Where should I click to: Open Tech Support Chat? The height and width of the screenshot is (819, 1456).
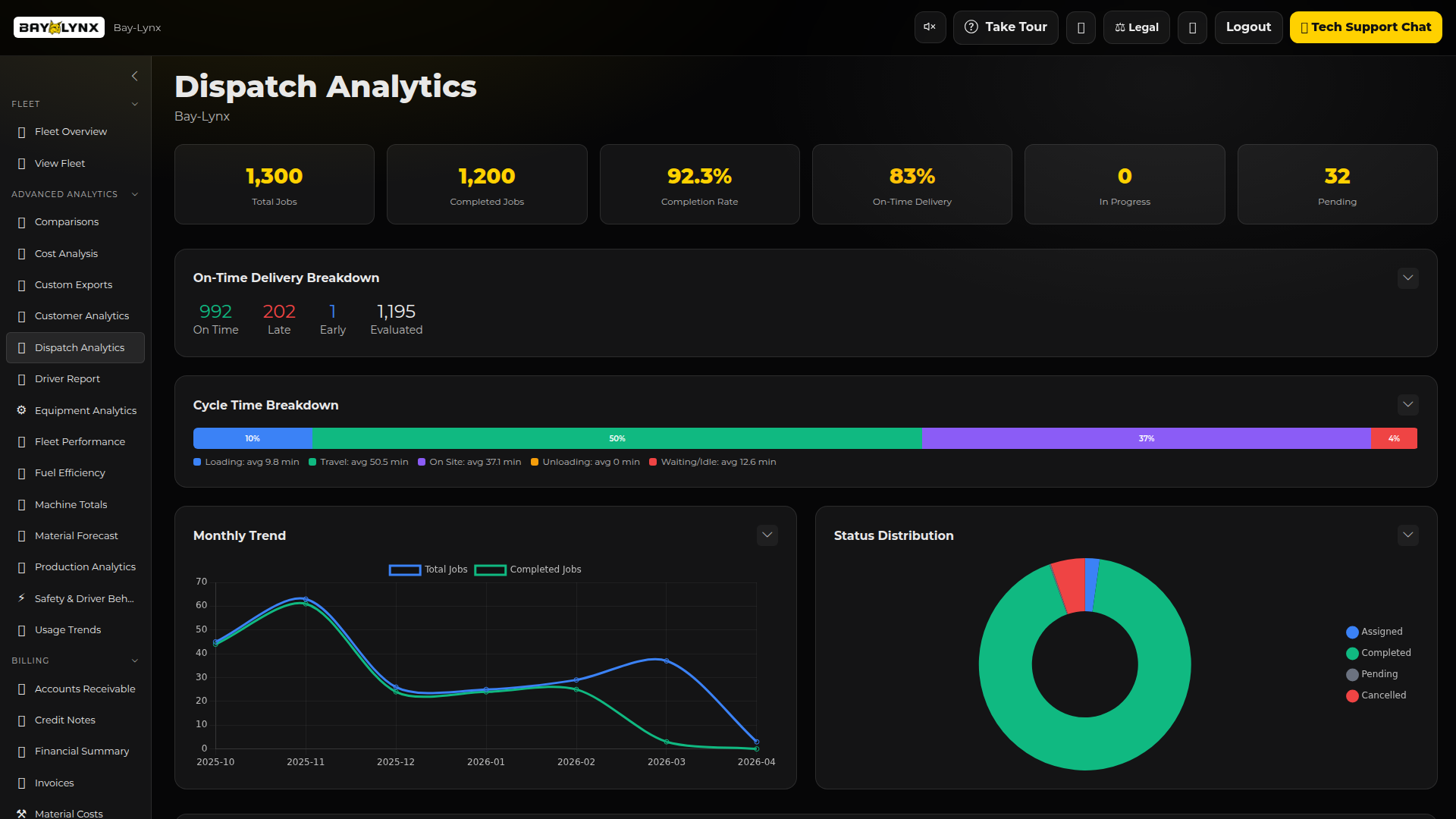point(1367,27)
